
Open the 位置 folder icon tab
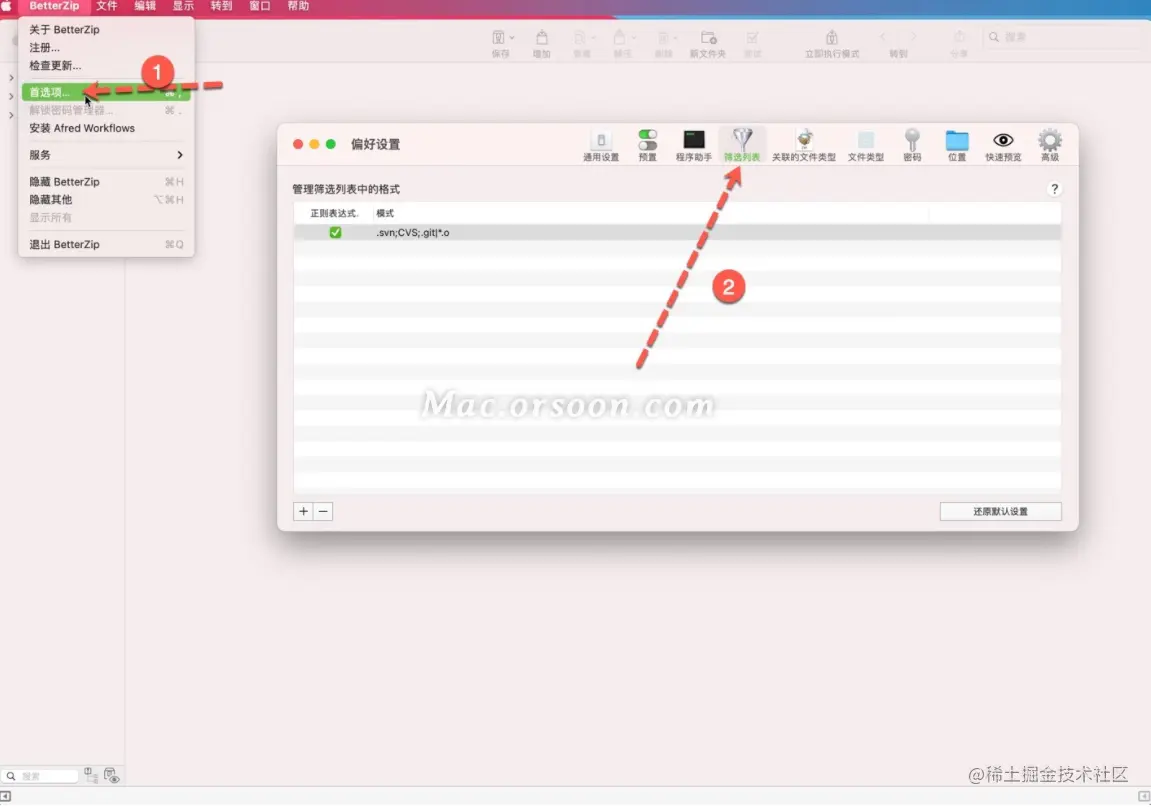(x=956, y=145)
